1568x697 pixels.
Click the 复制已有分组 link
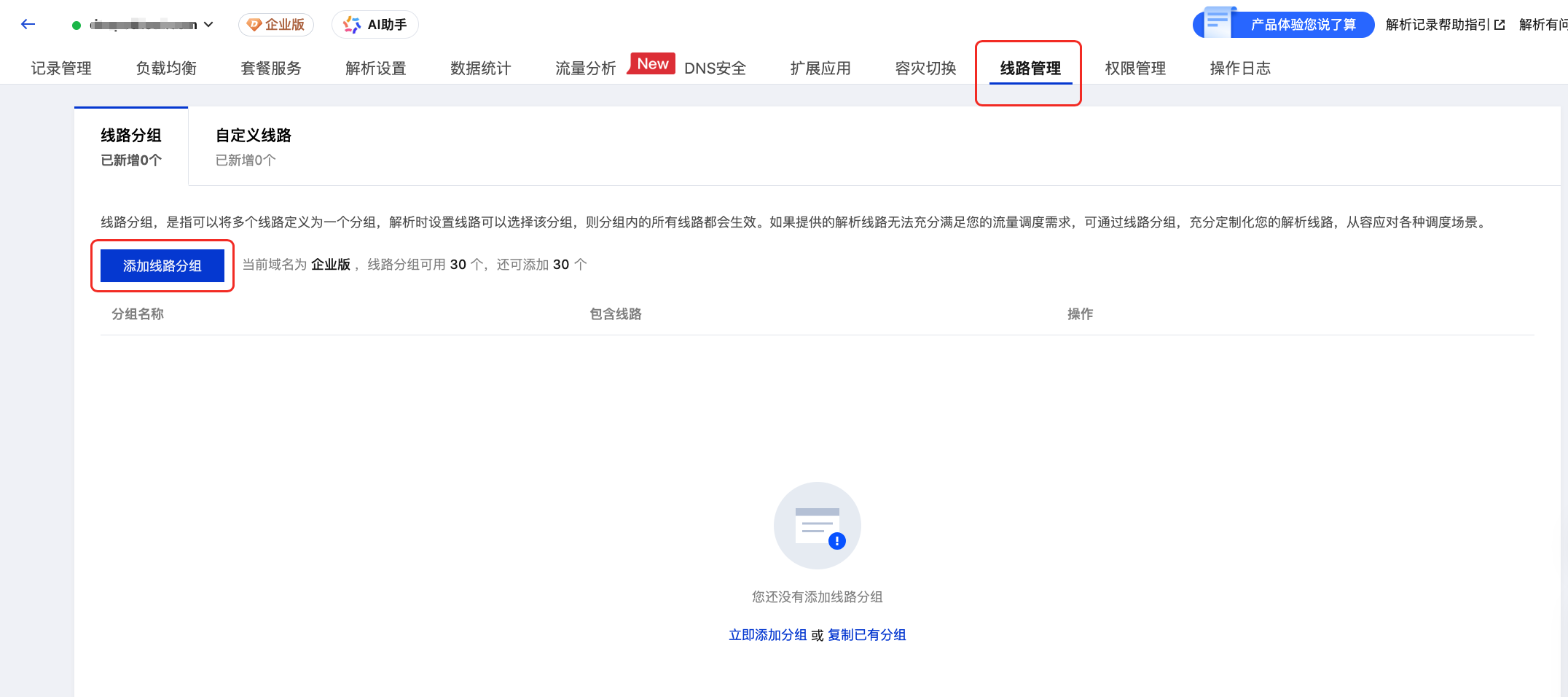click(867, 635)
